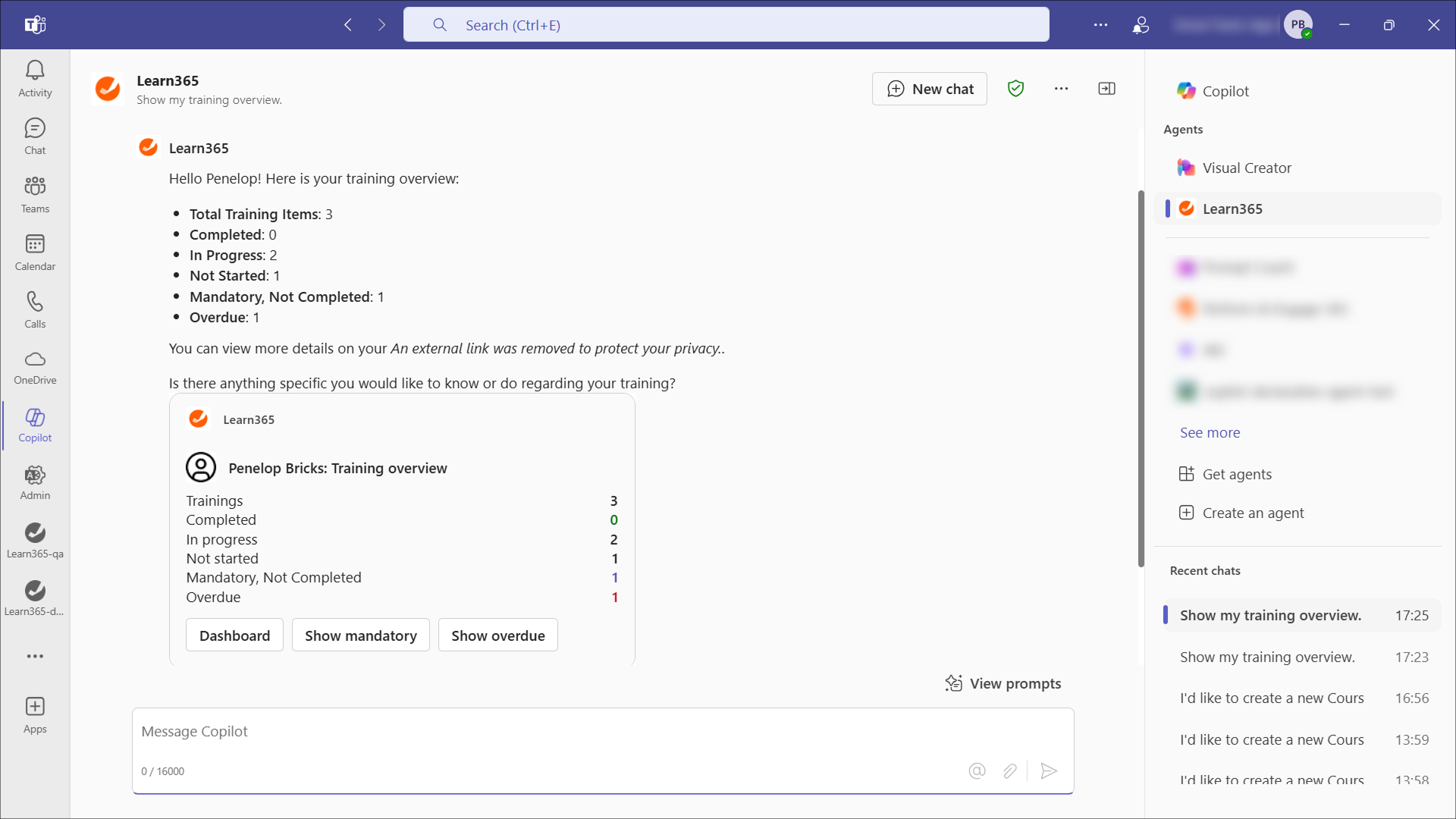The image size is (1456, 819).
Task: Select Visual Creator agent
Action: point(1246,168)
